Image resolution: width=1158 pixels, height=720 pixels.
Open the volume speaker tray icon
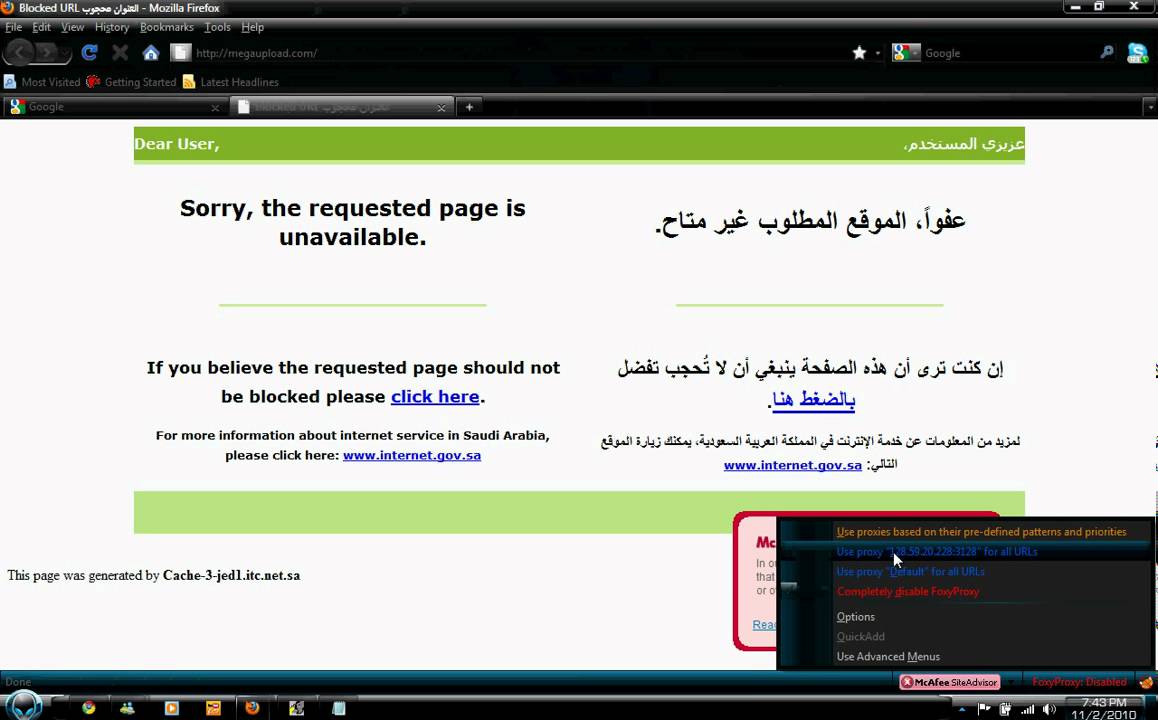coord(1049,709)
